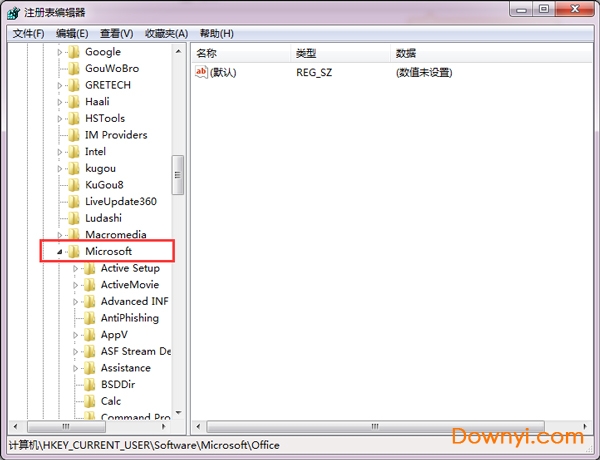Click the values pane horizontal scrollbar thumb
The width and height of the screenshot is (600, 460).
(375, 426)
